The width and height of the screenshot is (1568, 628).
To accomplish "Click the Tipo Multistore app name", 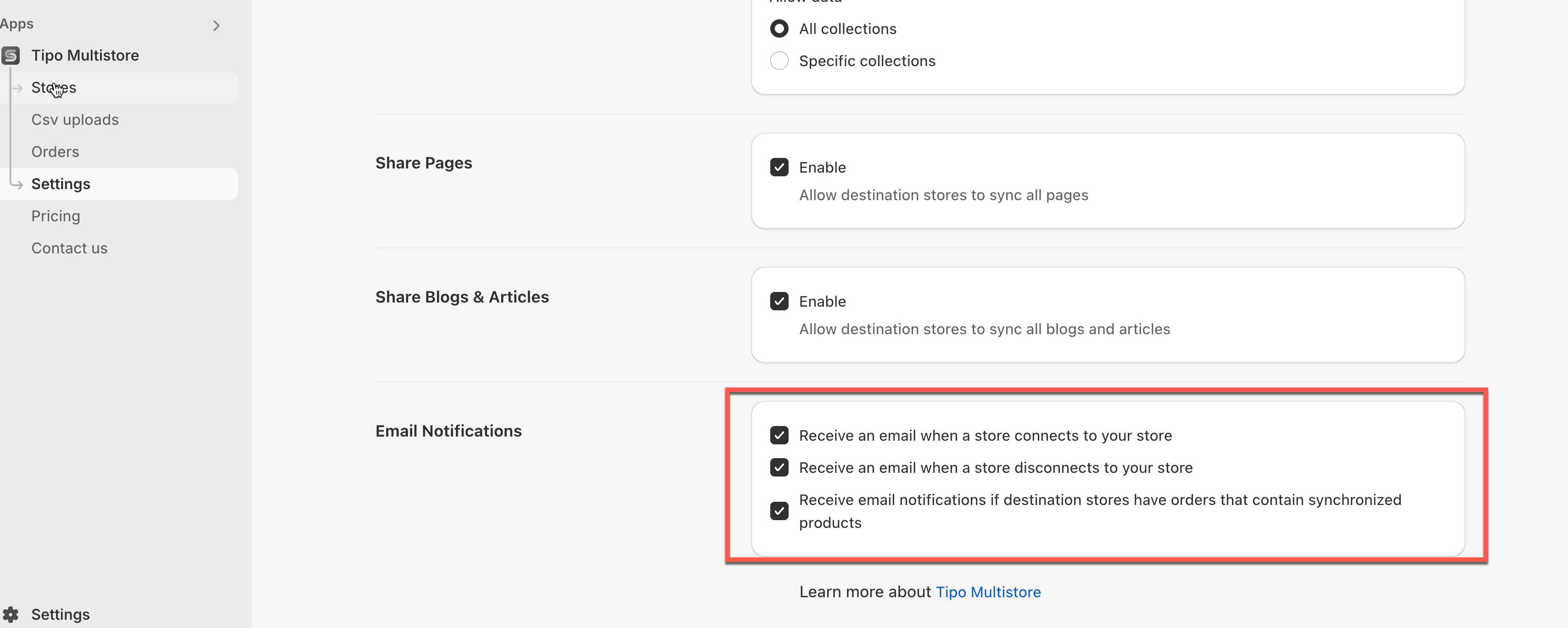I will click(85, 56).
